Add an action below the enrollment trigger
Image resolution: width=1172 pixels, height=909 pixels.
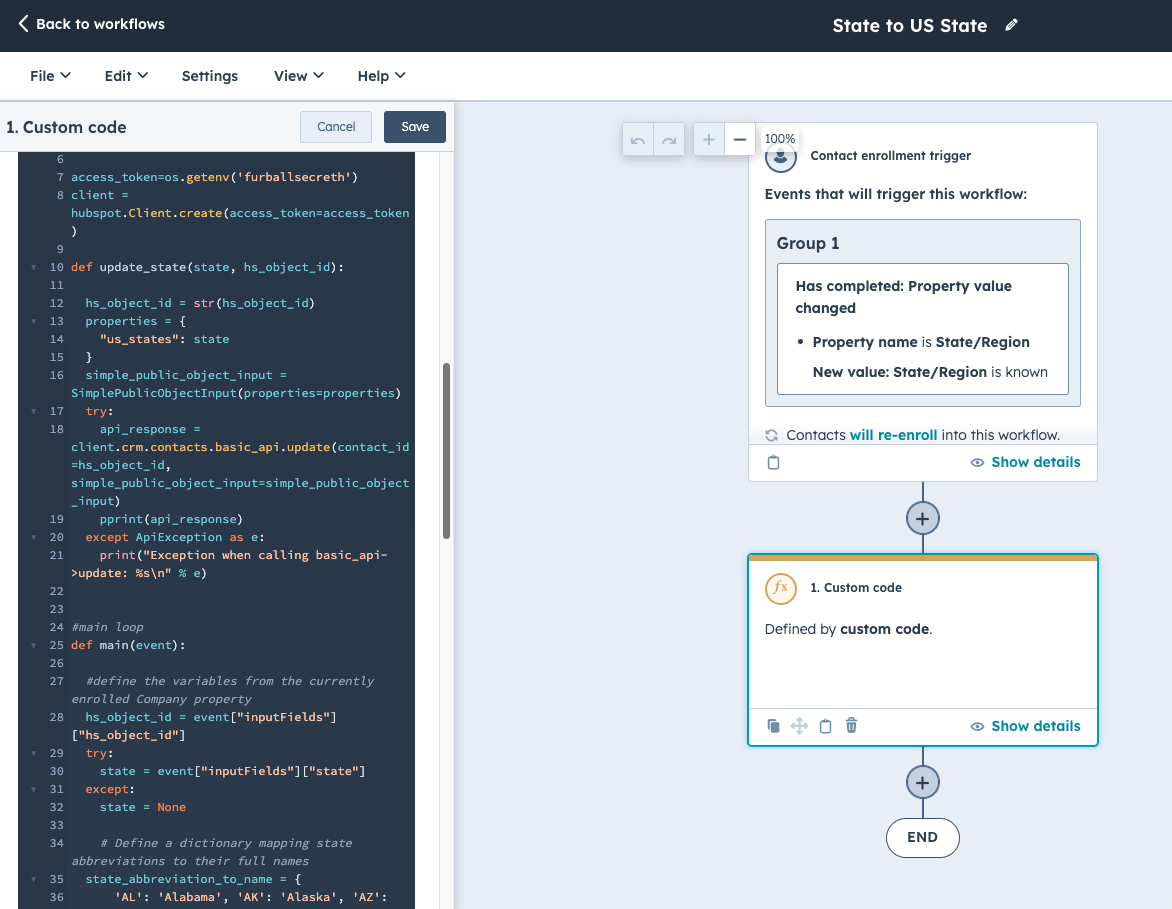[x=922, y=519]
